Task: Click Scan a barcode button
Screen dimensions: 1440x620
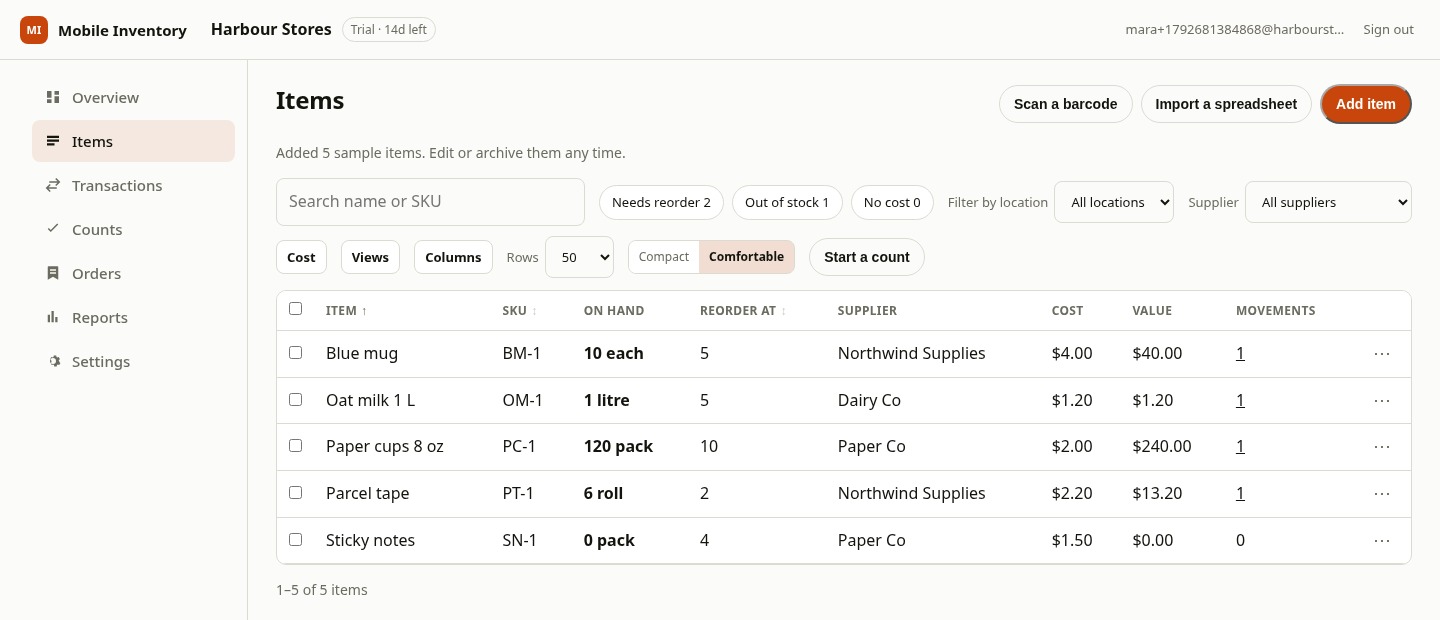Action: (x=1065, y=104)
